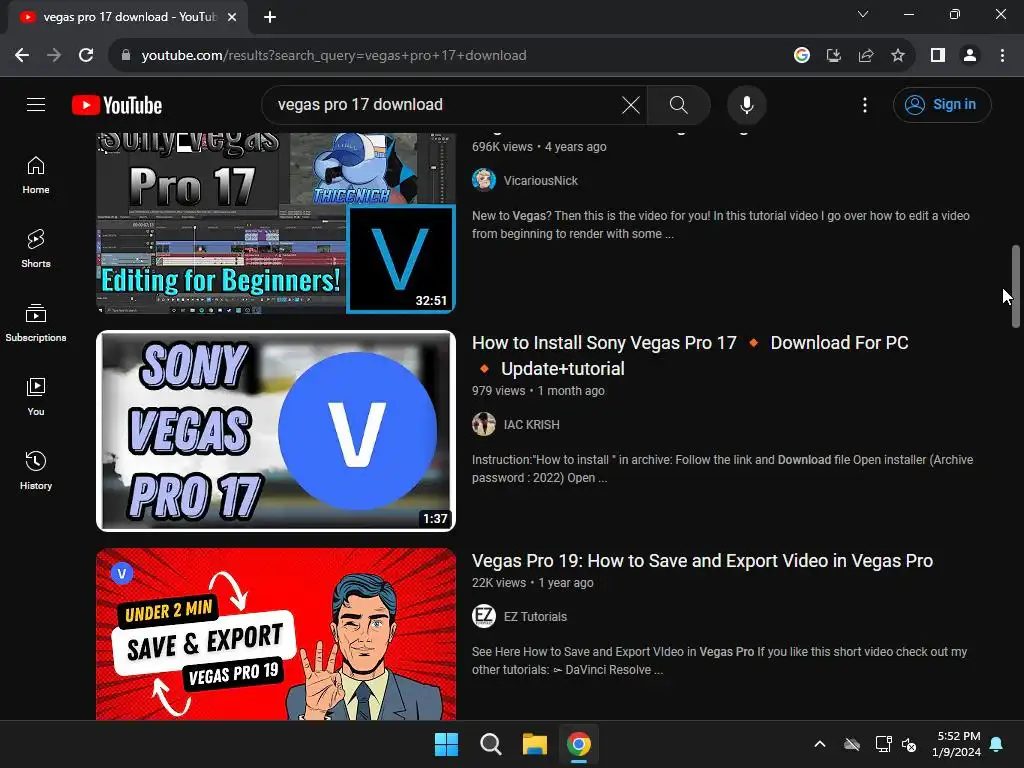The image size is (1024, 768).
Task: Click the browser back arrow
Action: pyautogui.click(x=22, y=55)
